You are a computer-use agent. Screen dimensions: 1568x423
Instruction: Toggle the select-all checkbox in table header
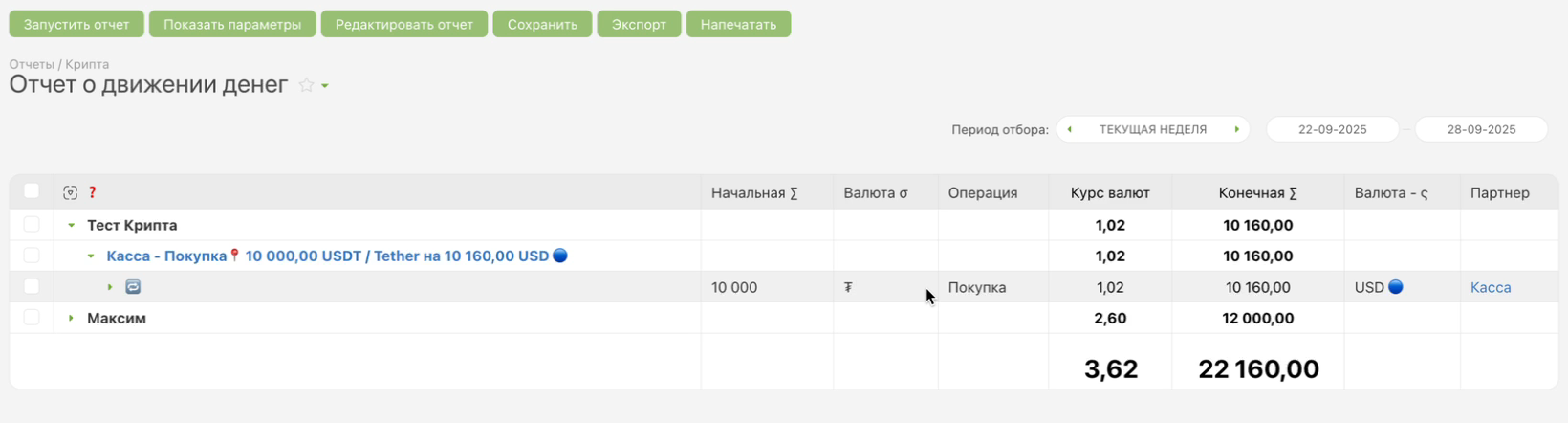[32, 191]
